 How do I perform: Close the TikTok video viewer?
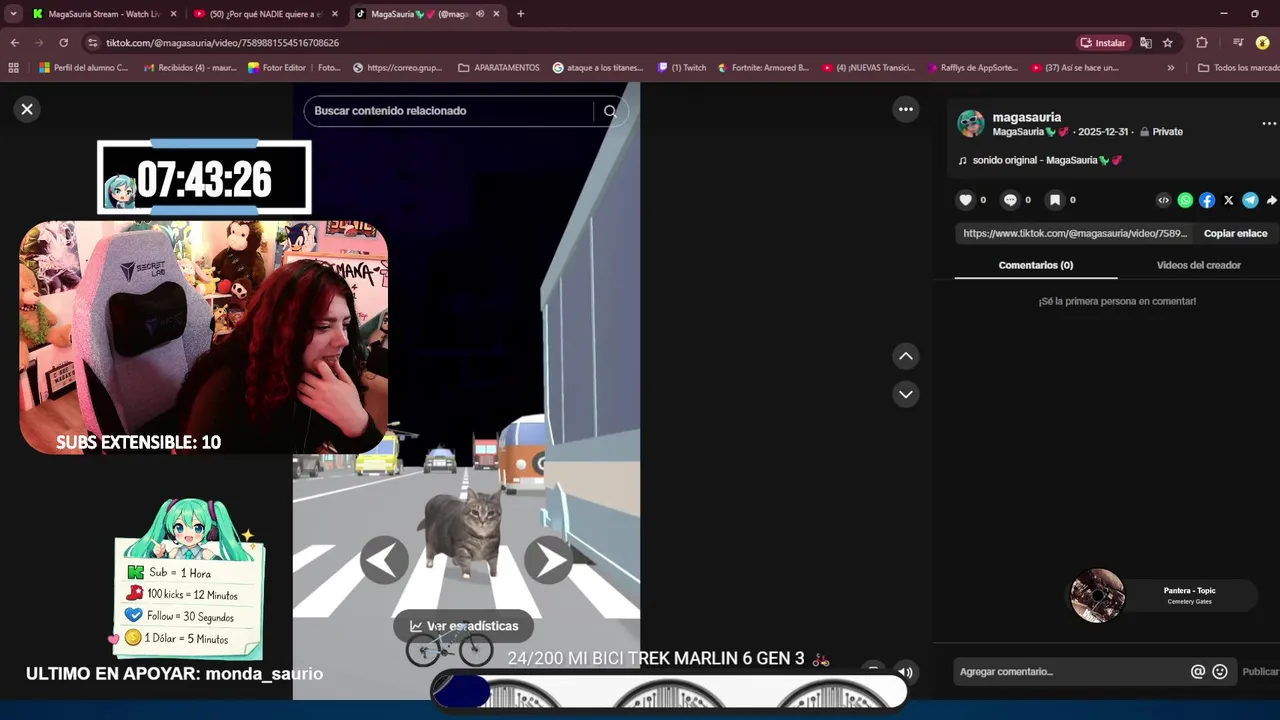point(27,109)
